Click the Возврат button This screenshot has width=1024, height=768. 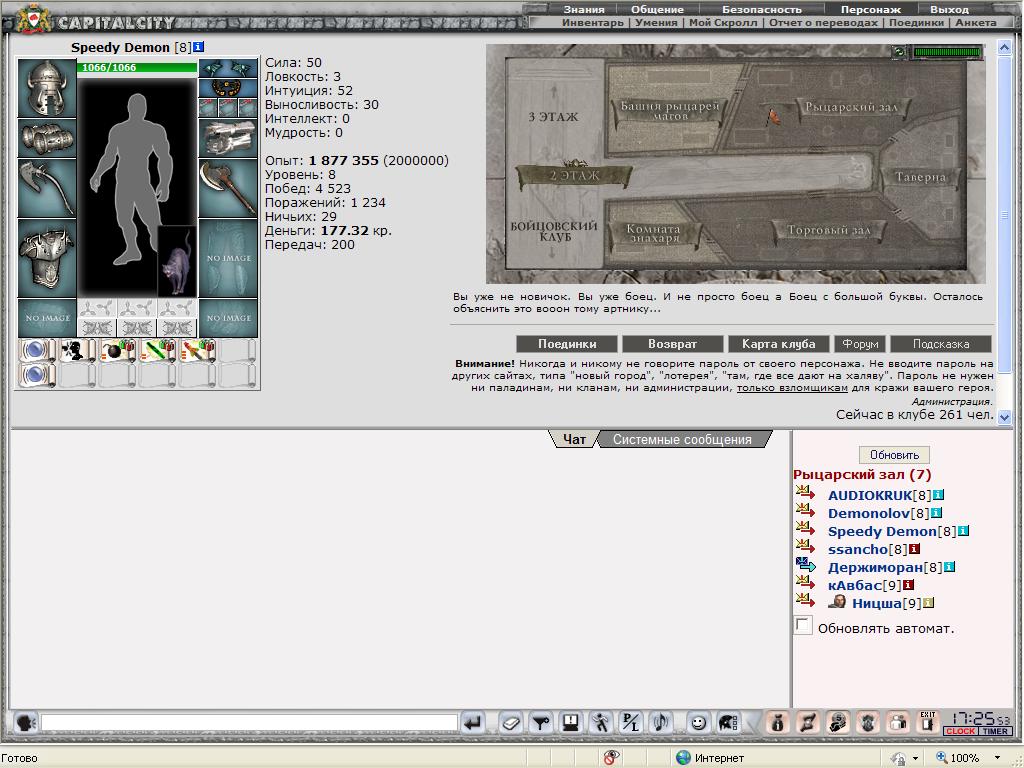coord(672,344)
